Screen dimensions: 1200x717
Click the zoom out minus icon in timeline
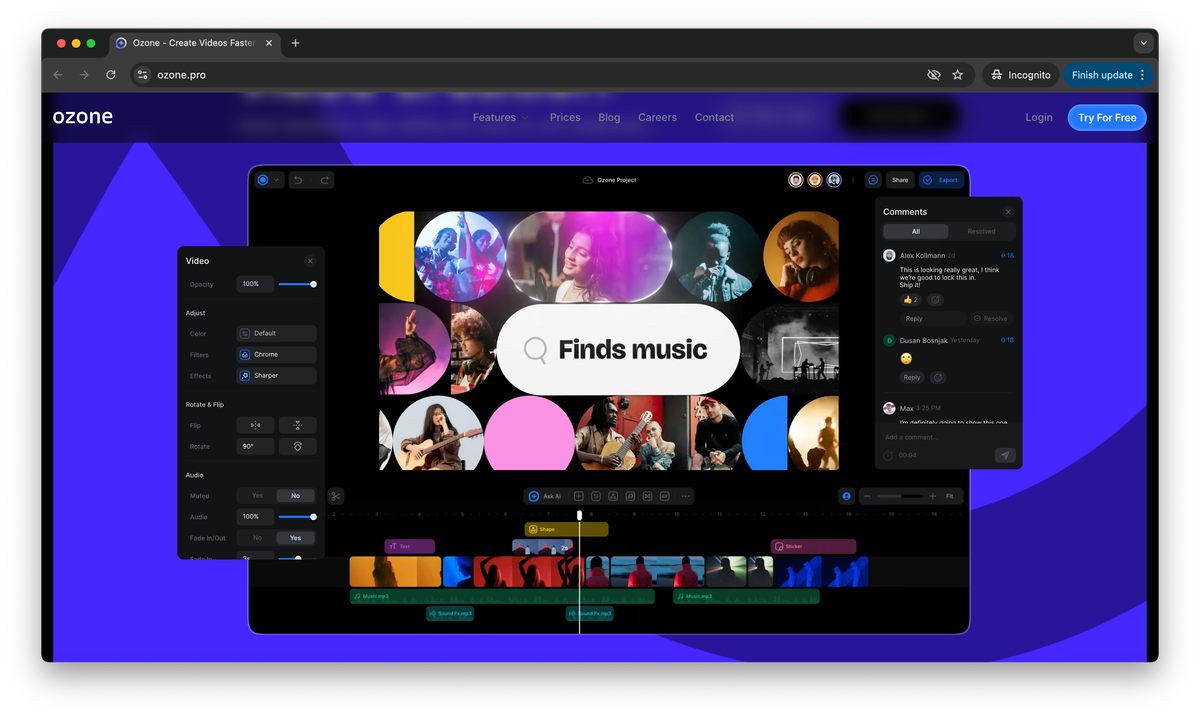[867, 496]
